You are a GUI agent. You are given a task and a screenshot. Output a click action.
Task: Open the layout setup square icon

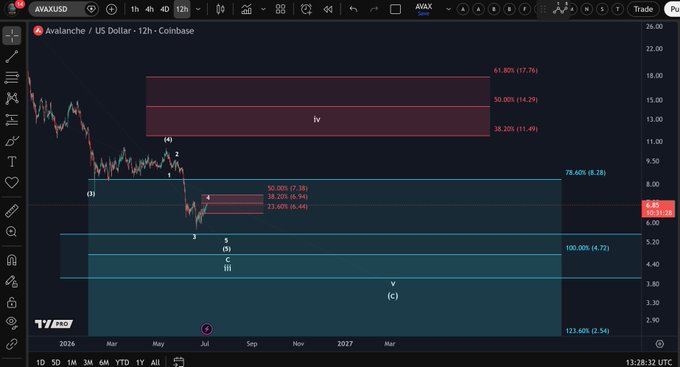396,9
